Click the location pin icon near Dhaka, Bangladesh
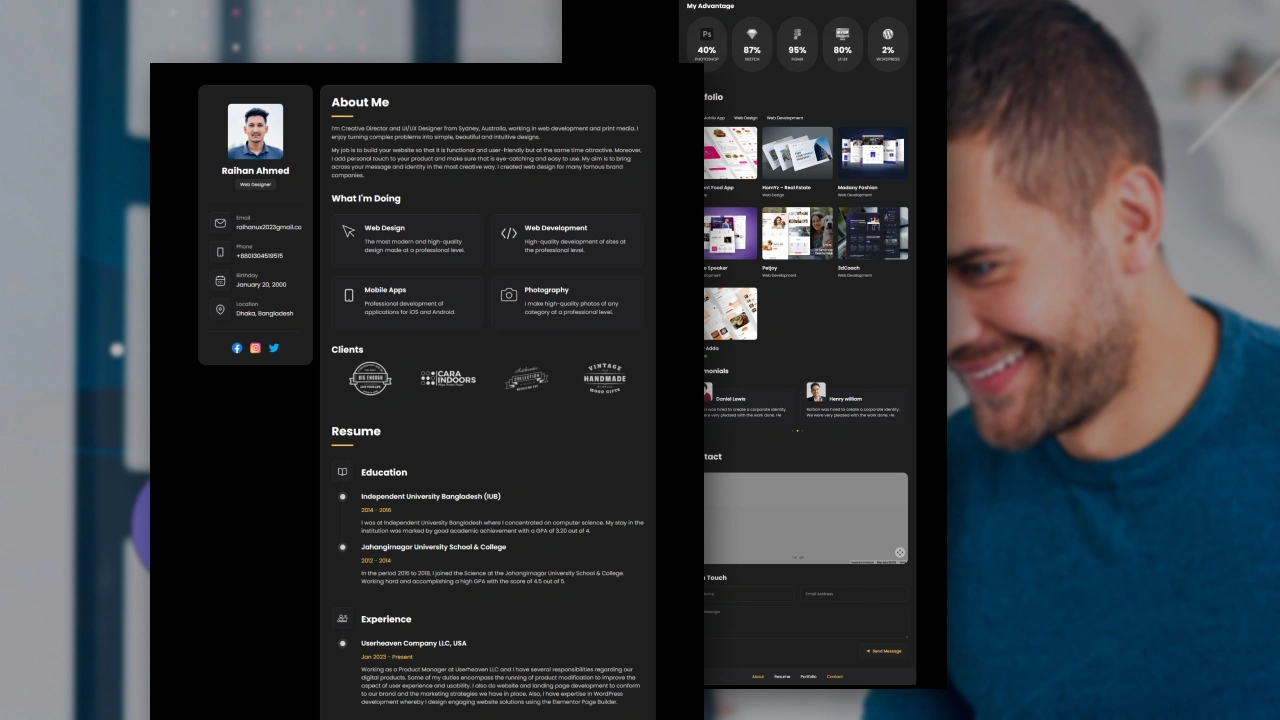 [221, 310]
